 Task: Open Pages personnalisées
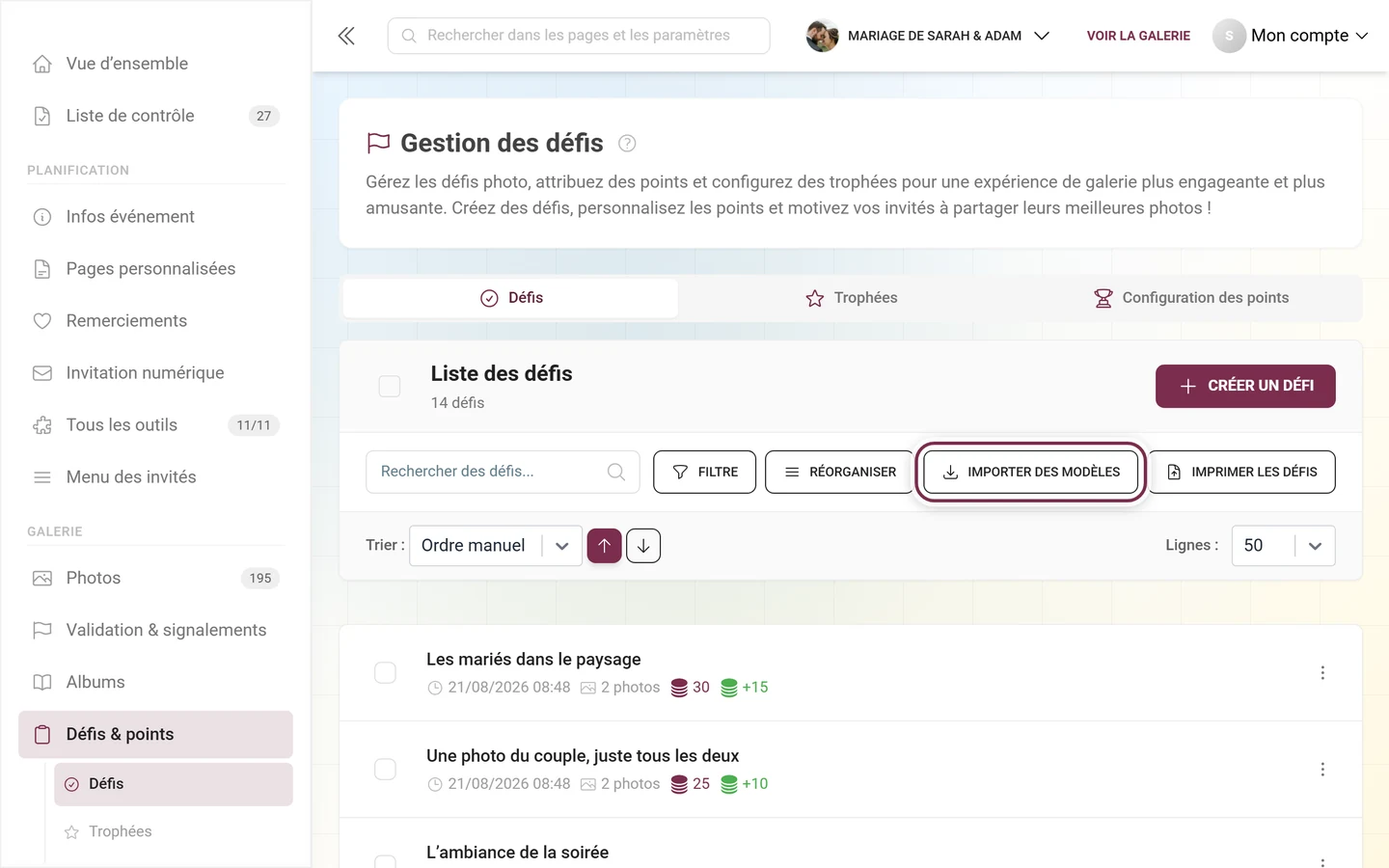[x=155, y=269]
